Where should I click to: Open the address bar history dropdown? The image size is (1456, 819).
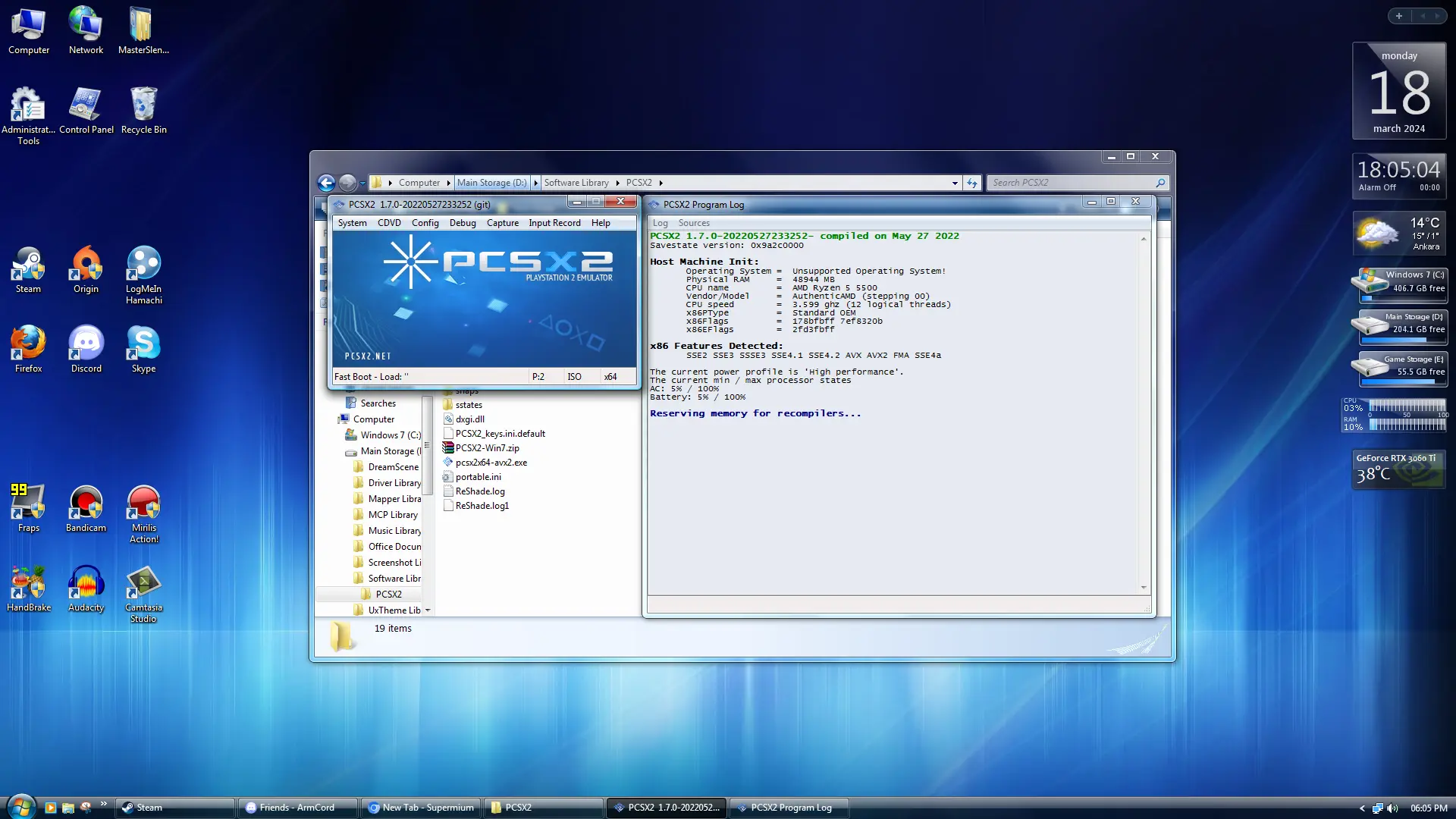pos(955,183)
